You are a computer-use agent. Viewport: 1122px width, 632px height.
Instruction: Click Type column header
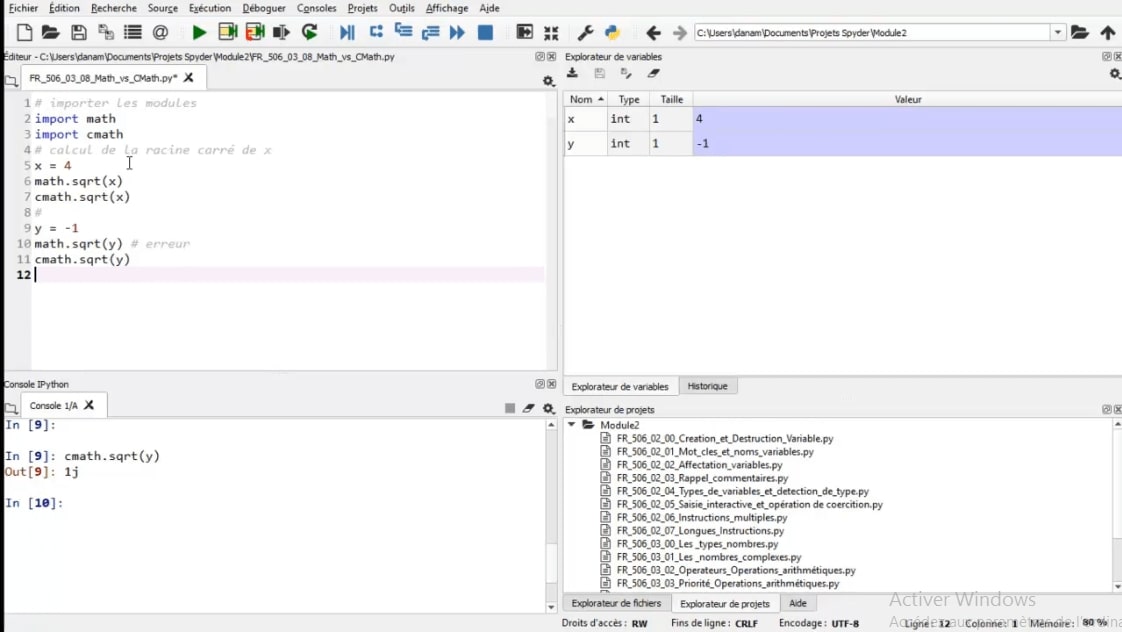(629, 99)
